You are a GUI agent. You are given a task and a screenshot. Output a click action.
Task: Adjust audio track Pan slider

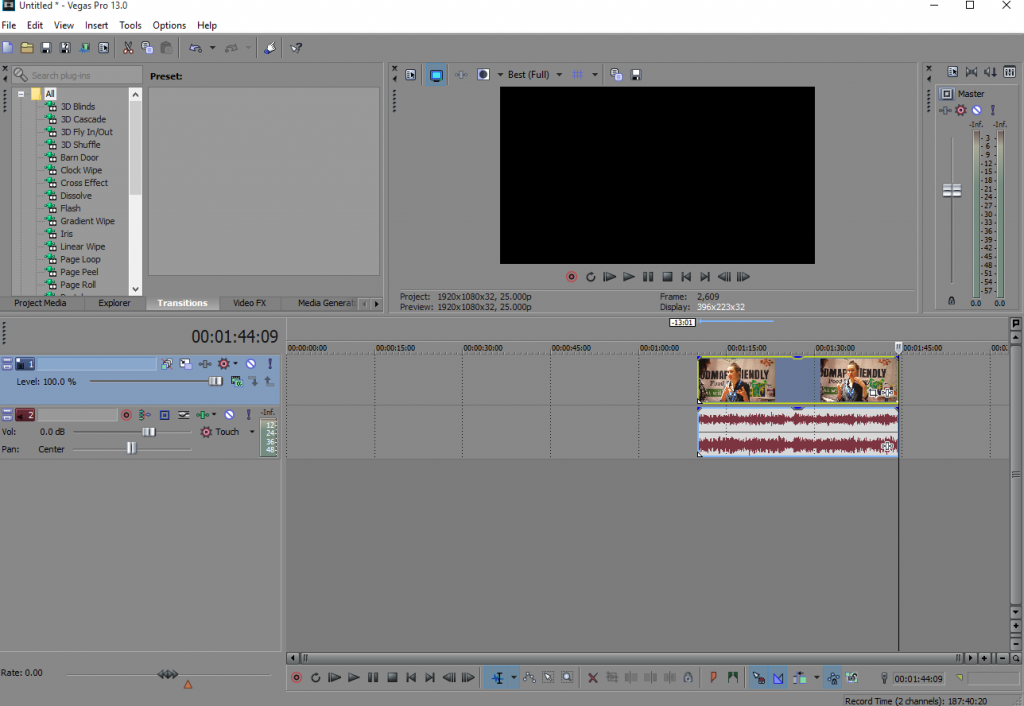tap(132, 449)
